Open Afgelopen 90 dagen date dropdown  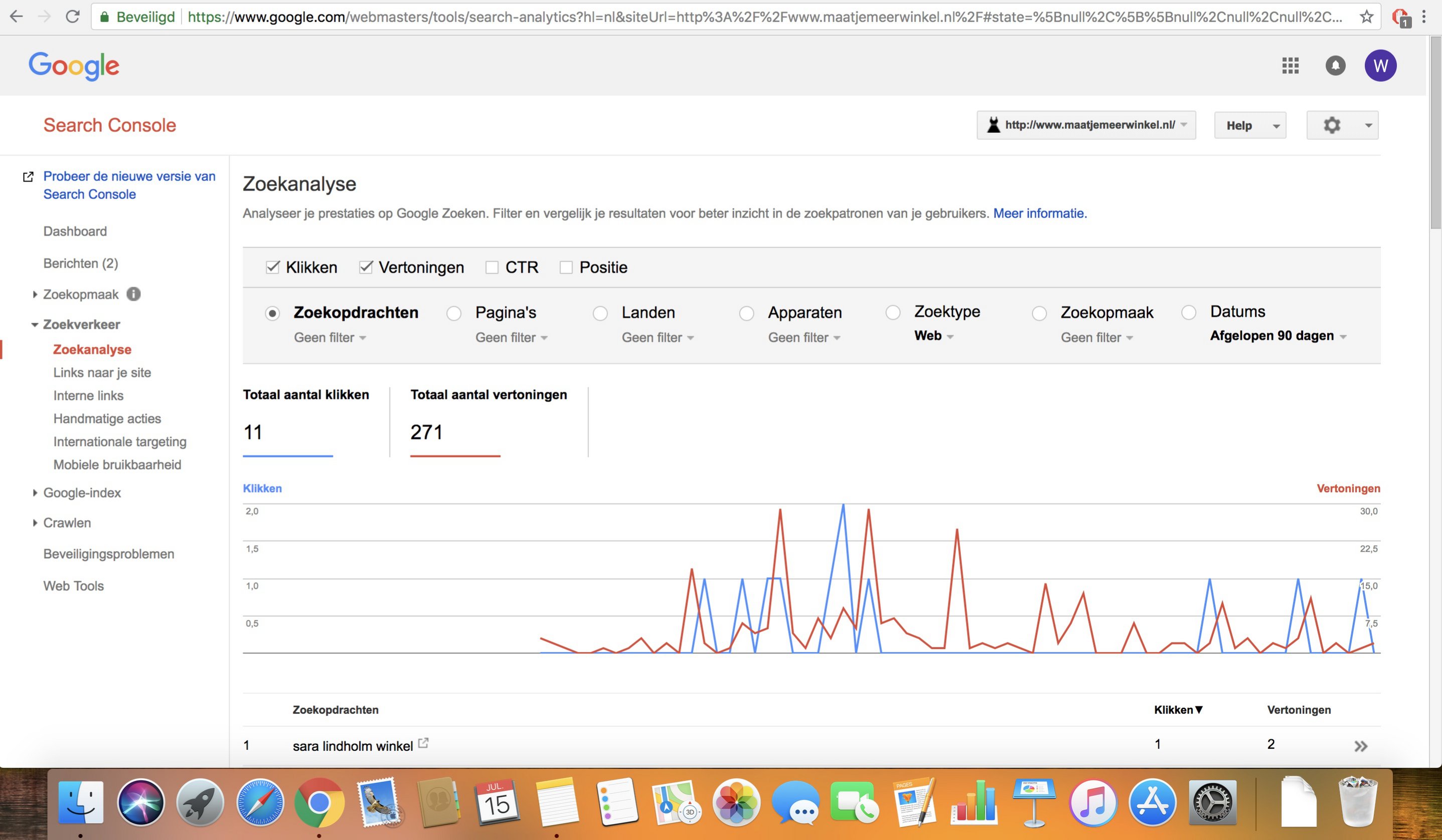coord(1278,336)
